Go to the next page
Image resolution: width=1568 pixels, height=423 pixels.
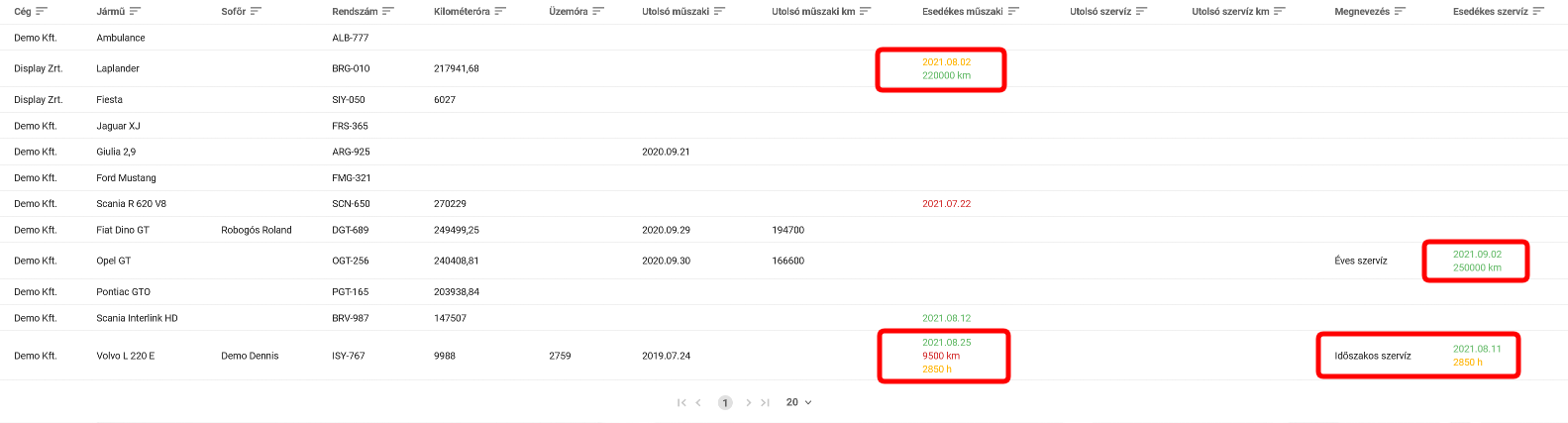(748, 402)
